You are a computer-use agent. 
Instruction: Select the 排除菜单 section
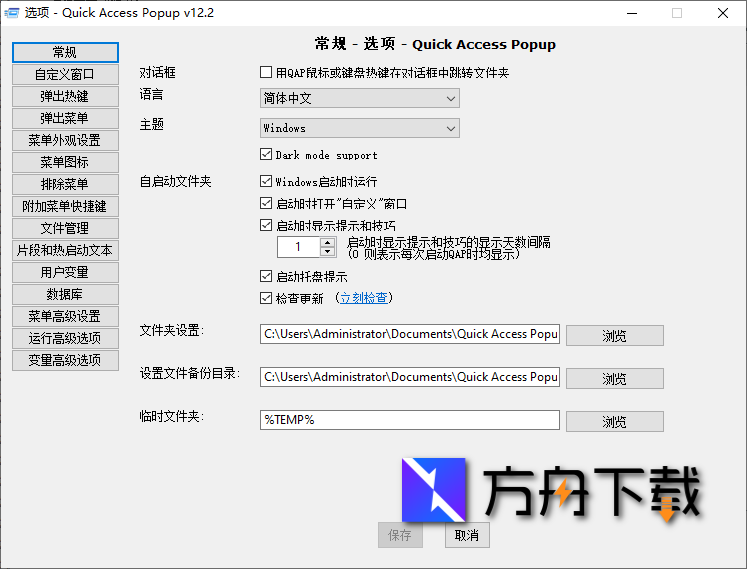(65, 184)
